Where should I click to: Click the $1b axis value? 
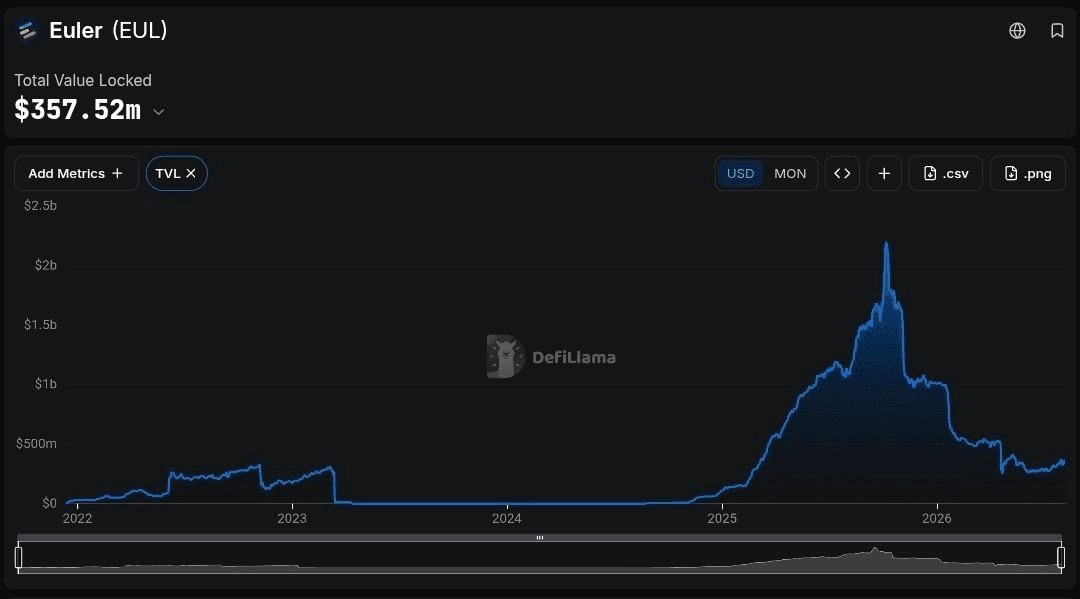coord(46,383)
